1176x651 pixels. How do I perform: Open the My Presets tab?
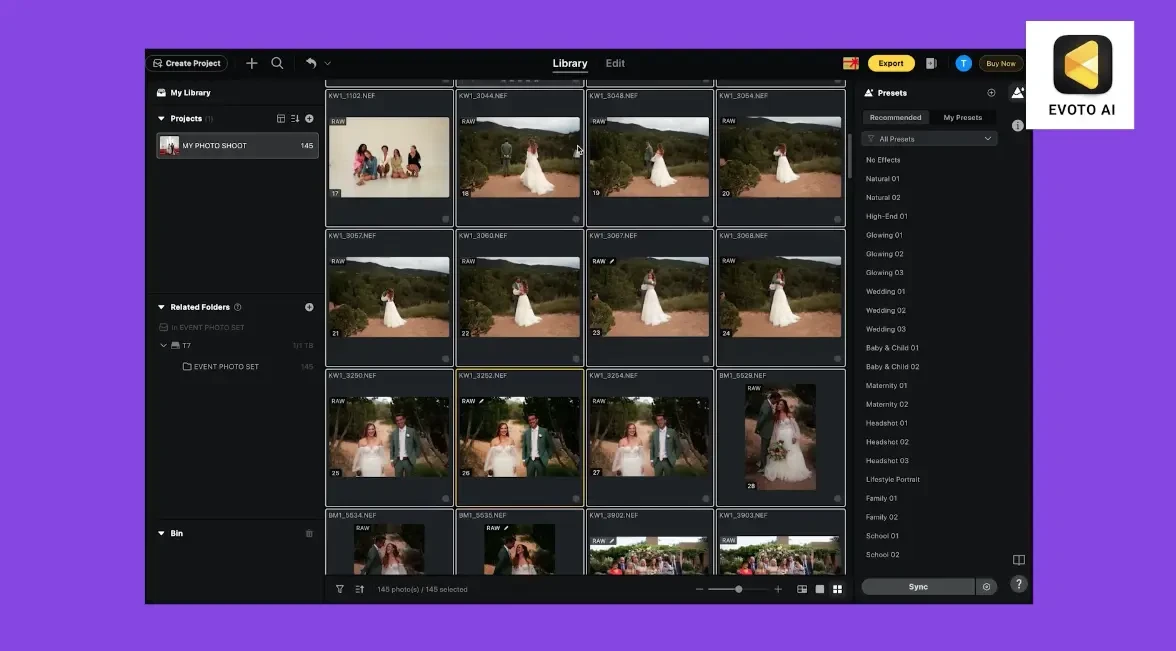[962, 117]
